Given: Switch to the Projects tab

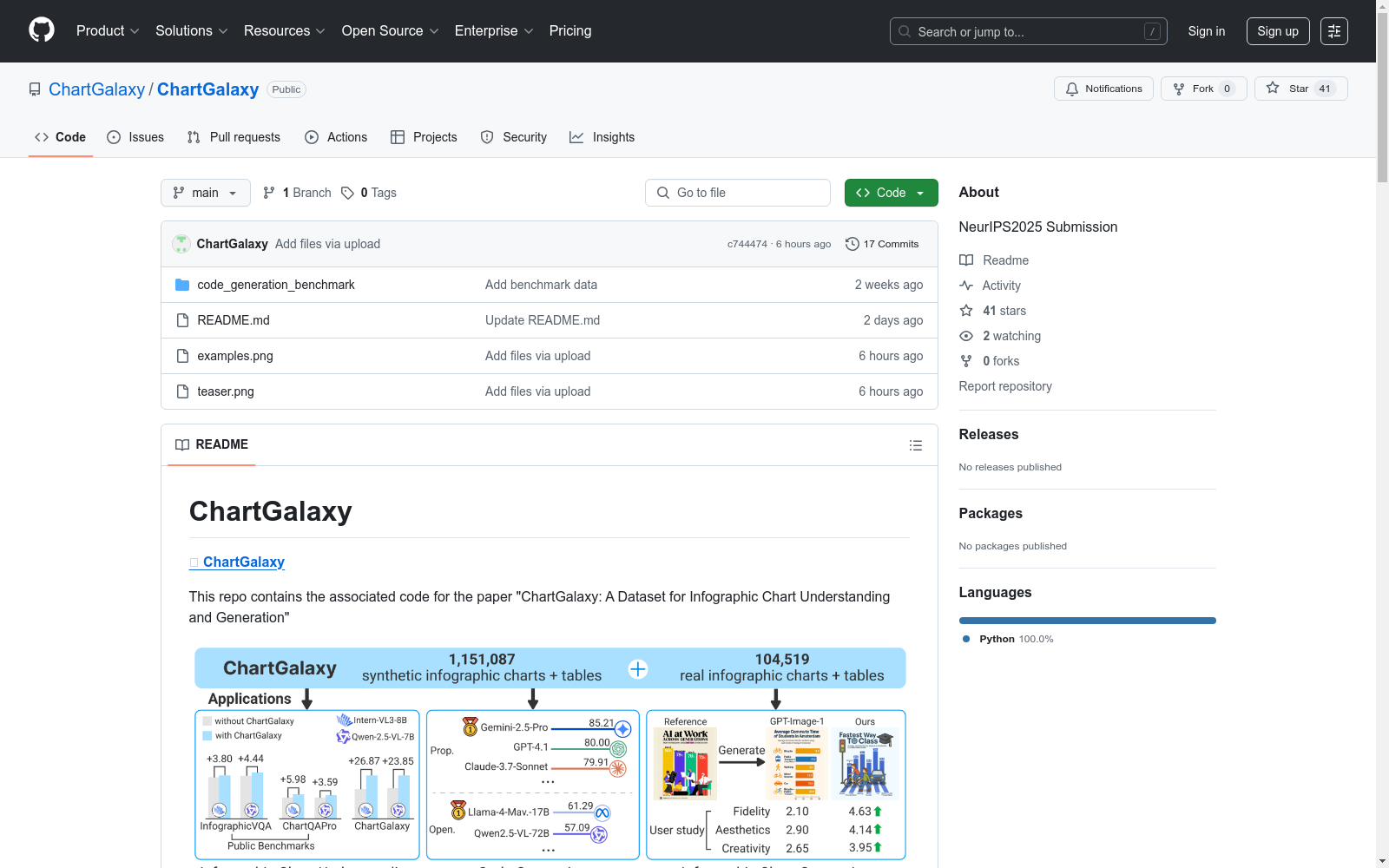Looking at the screenshot, I should tap(424, 137).
